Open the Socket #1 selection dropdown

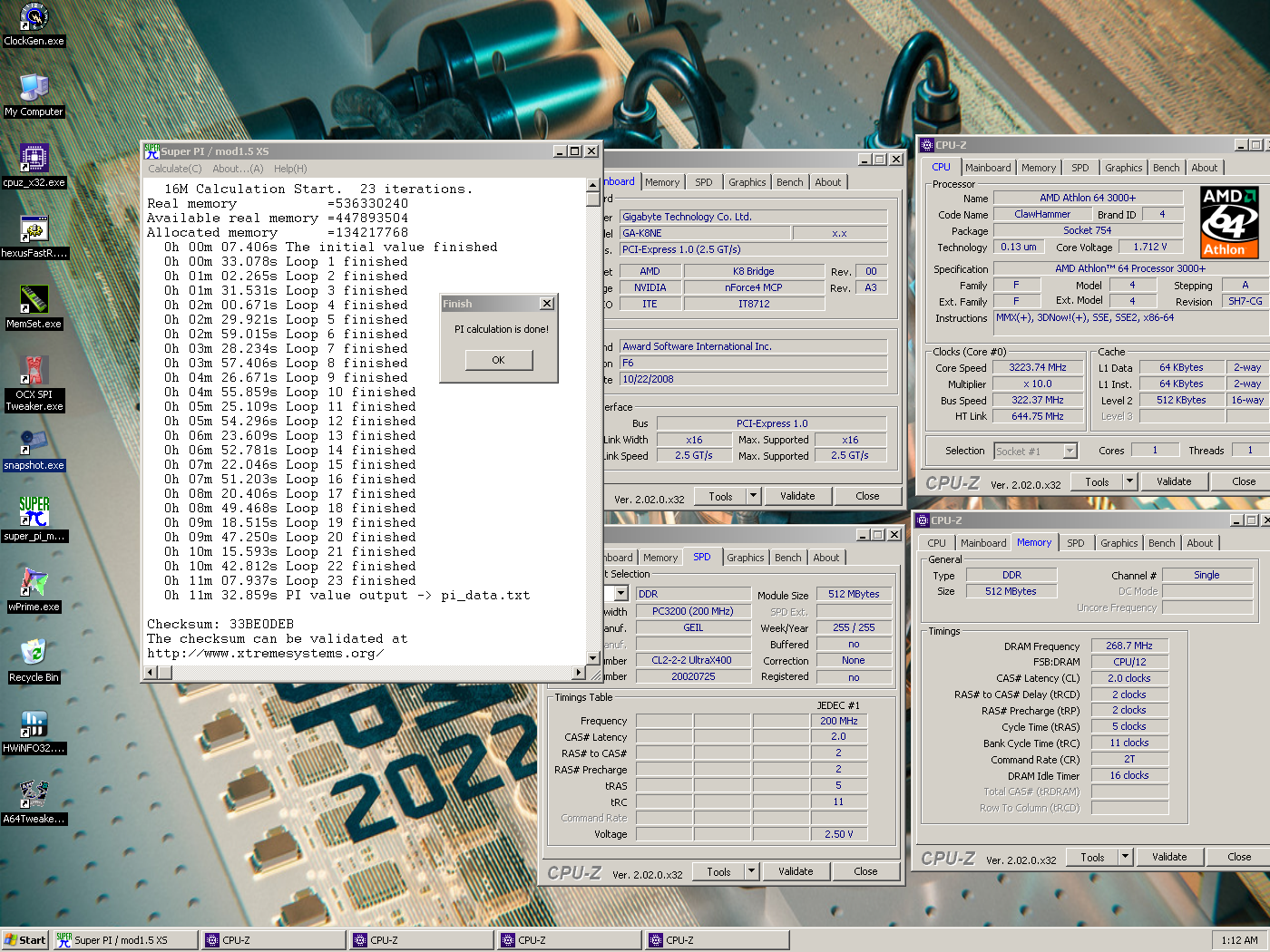coord(1070,451)
